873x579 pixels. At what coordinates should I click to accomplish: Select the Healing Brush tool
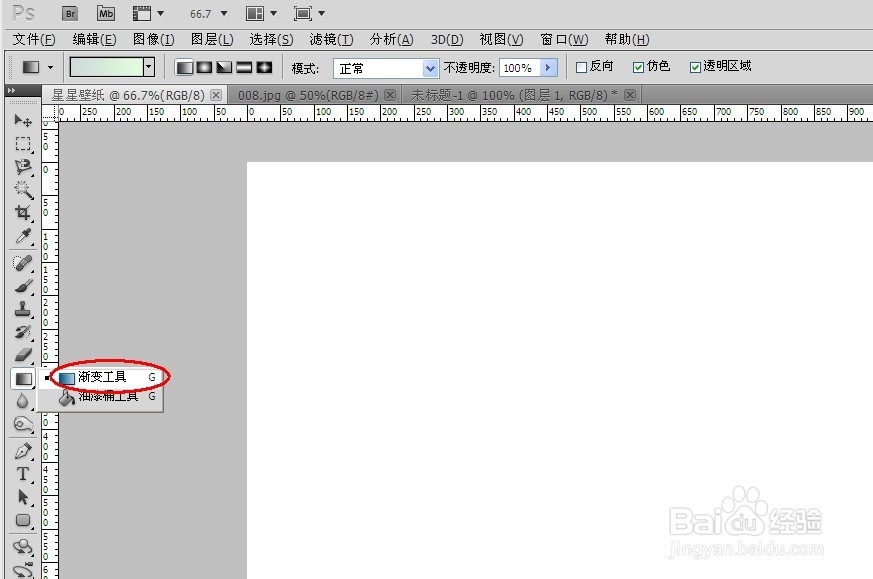(23, 262)
